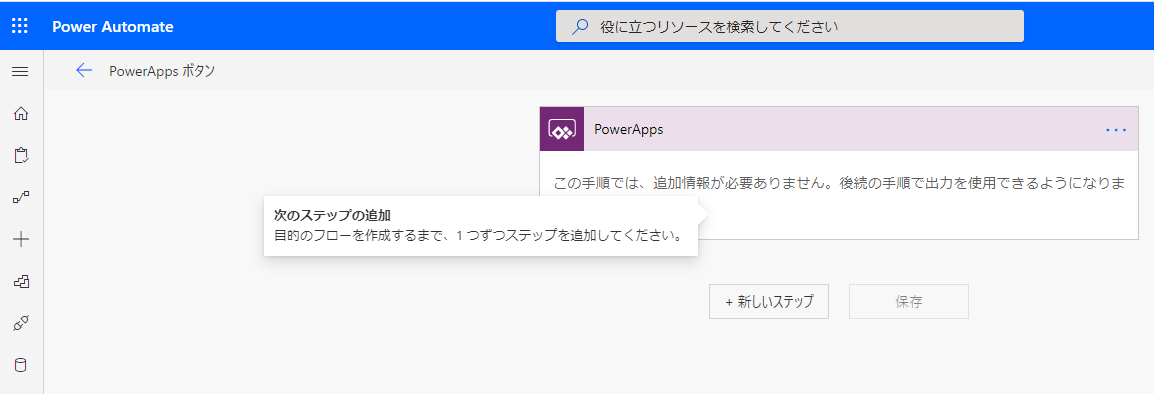1154x394 pixels.
Task: Open the PowerApps card ellipsis menu
Action: pos(1116,130)
